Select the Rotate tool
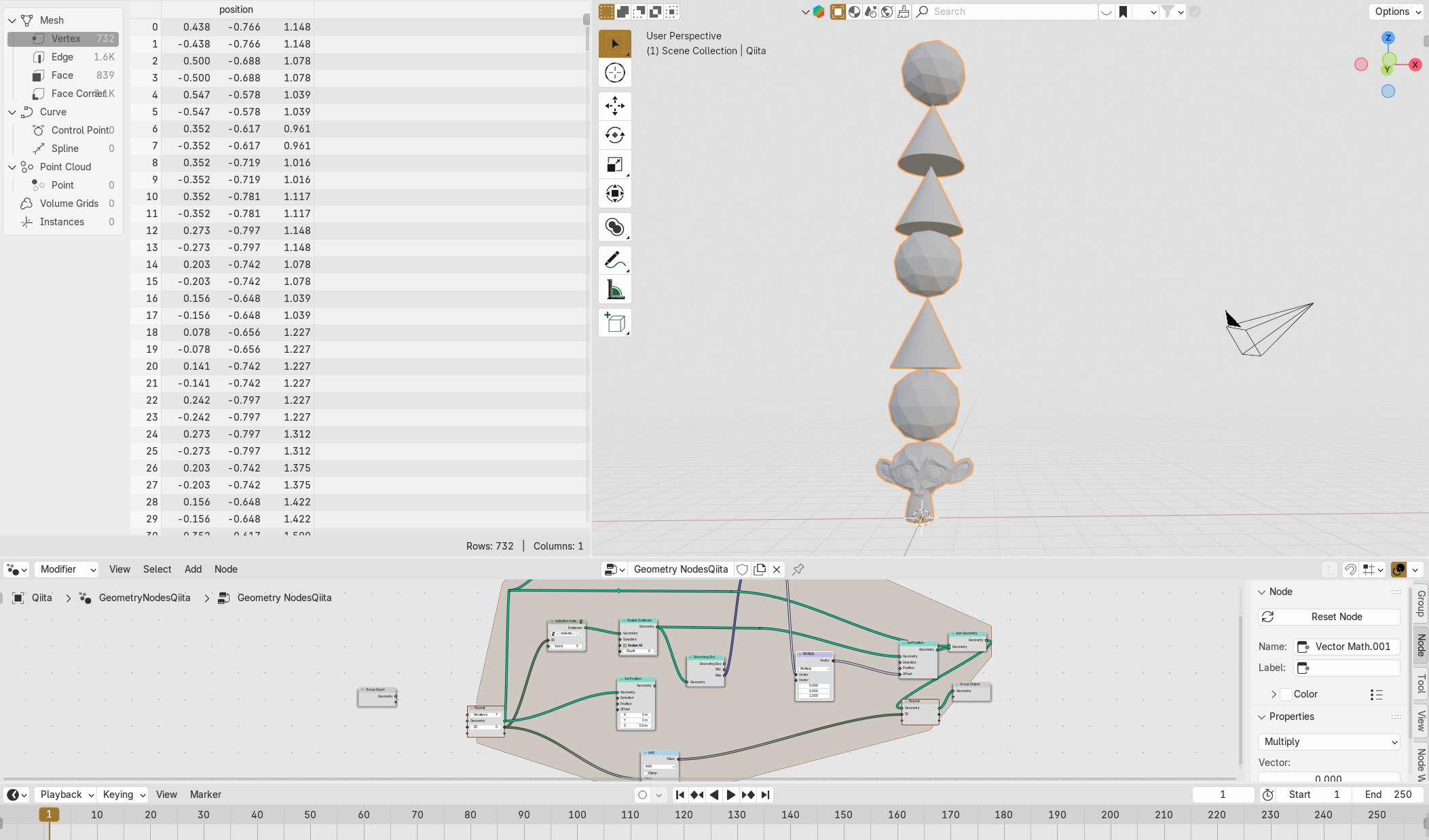The height and width of the screenshot is (840, 1429). [614, 135]
